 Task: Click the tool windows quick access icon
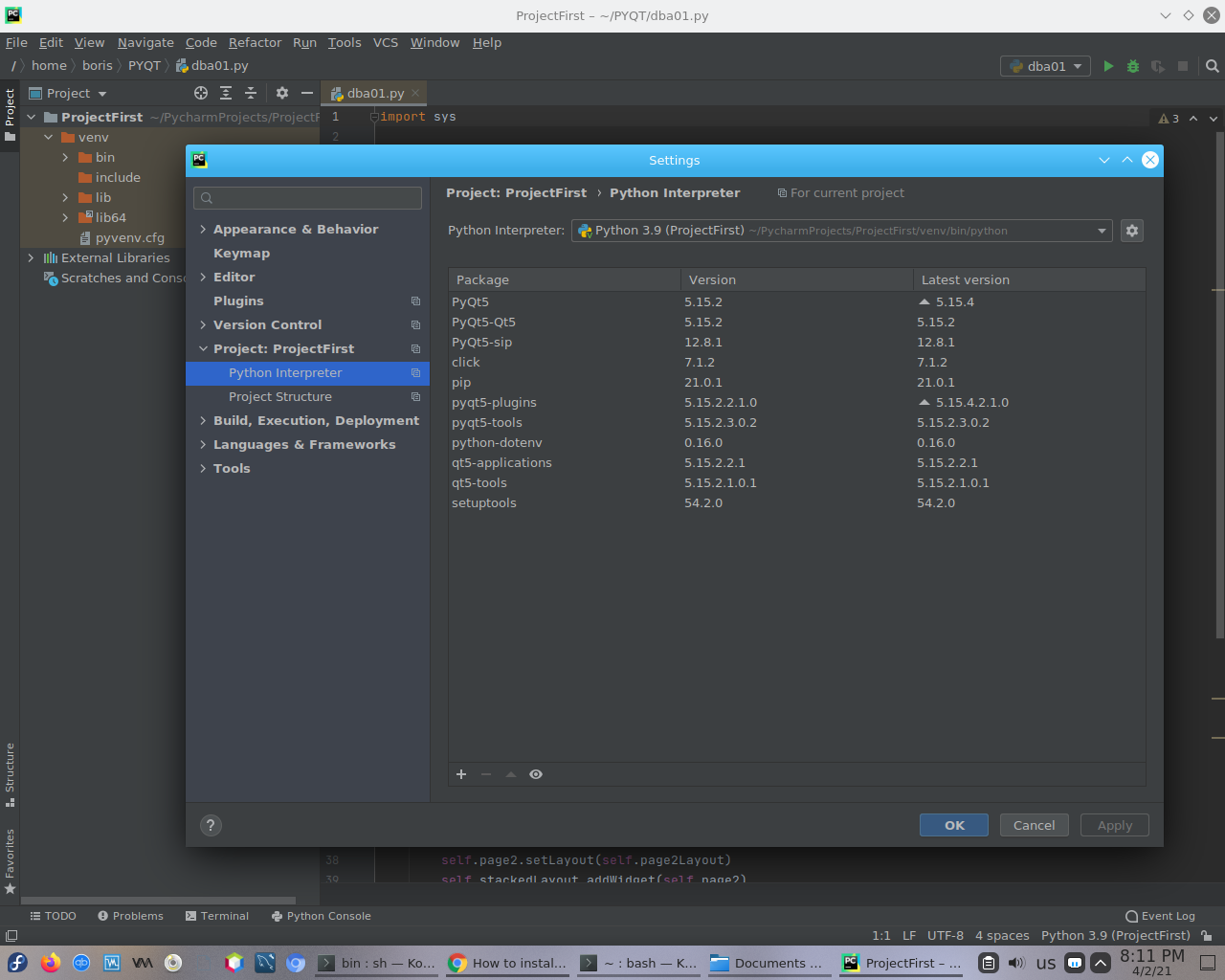coord(11,936)
